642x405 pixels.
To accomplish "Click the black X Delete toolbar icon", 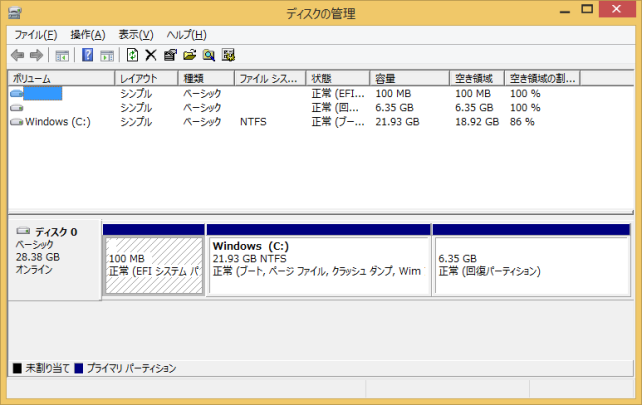I will click(151, 55).
